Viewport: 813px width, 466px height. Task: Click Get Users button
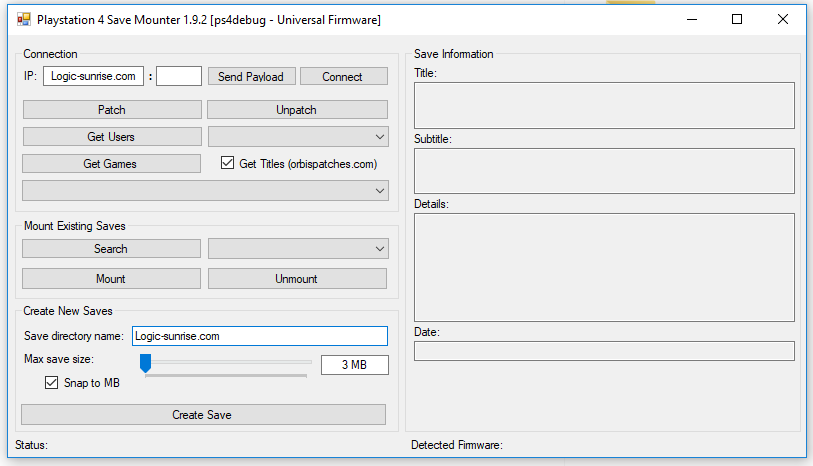tap(111, 137)
